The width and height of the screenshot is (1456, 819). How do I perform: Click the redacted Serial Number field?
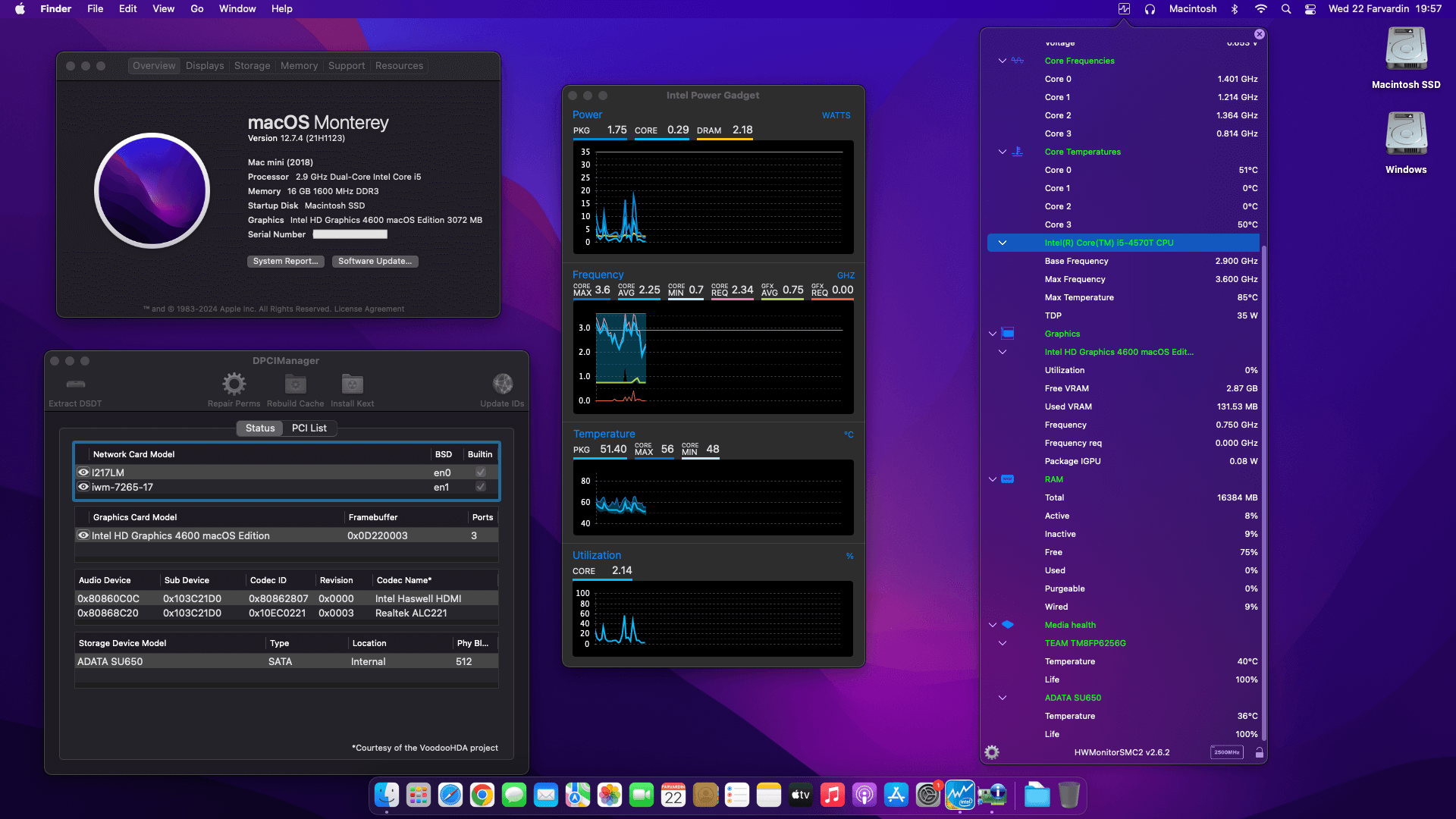(350, 234)
